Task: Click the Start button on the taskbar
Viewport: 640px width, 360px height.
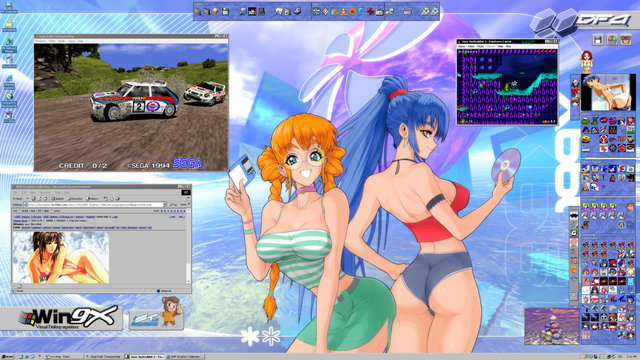Action: click(x=7, y=357)
